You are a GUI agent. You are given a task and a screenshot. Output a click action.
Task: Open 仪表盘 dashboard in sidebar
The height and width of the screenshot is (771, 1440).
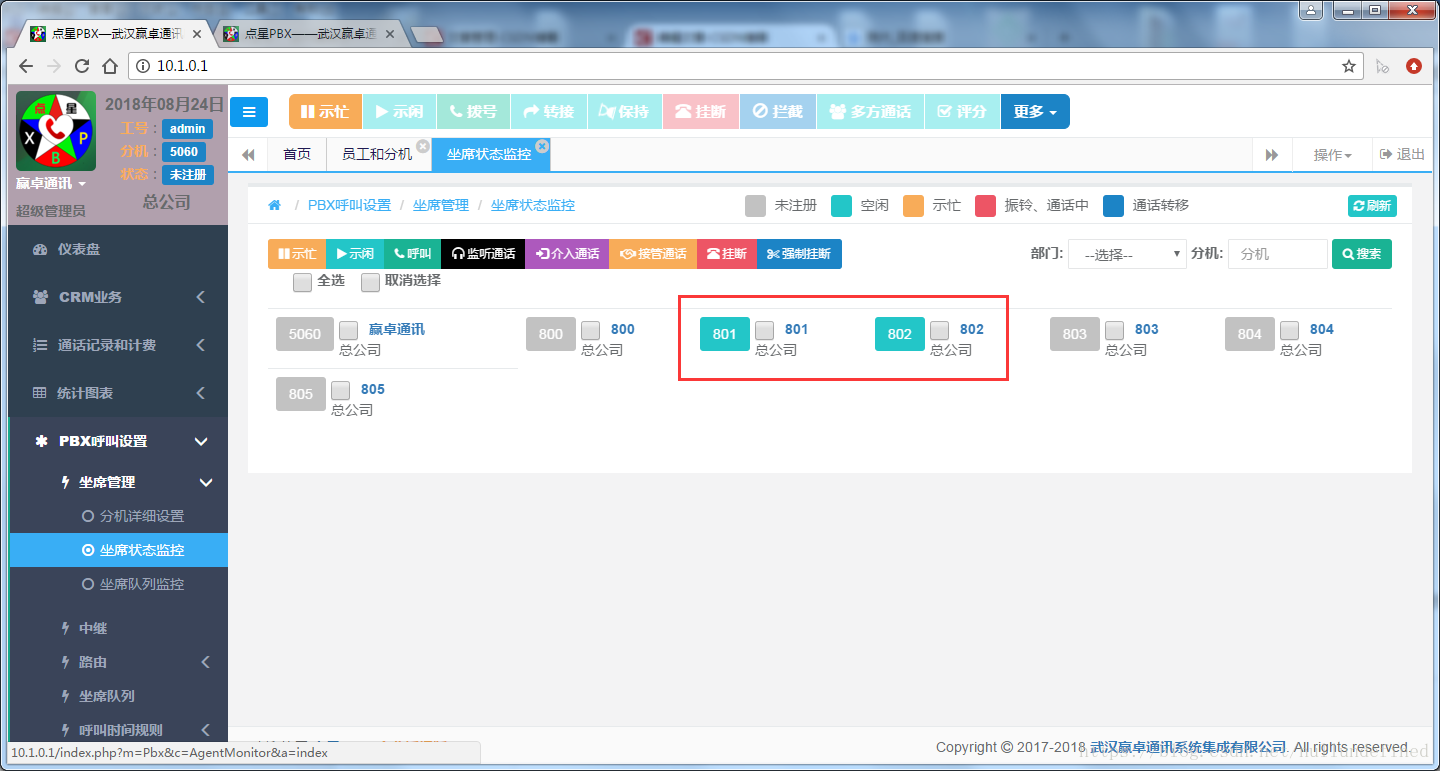point(118,249)
